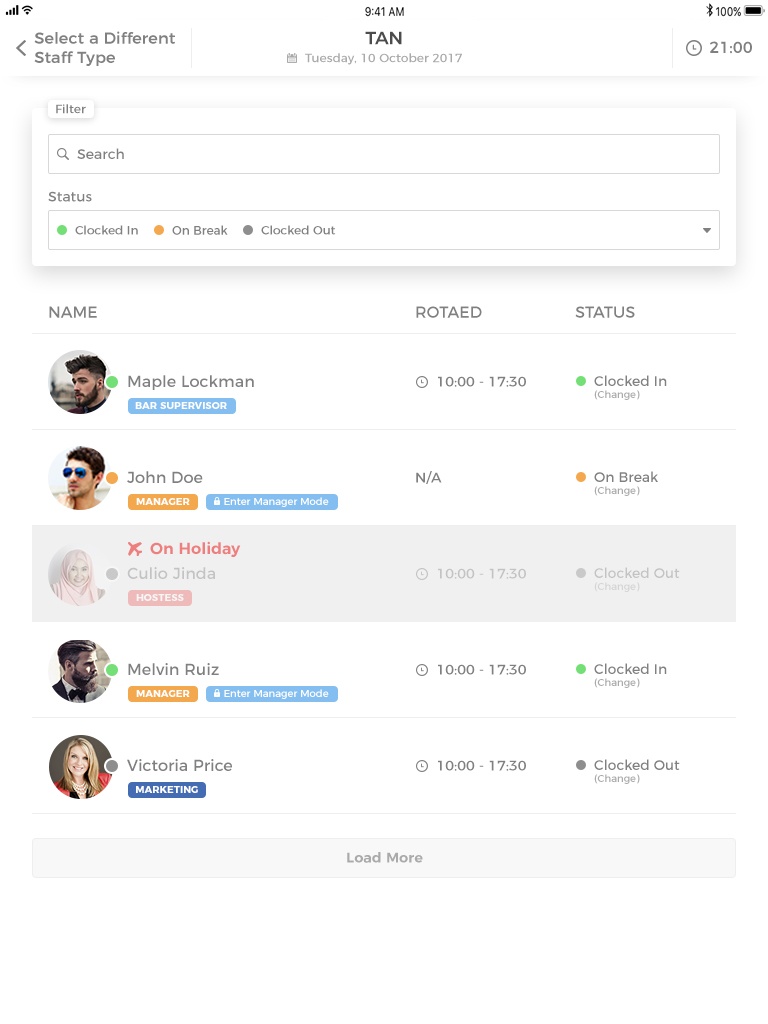Click the airplane On Holiday icon
Image resolution: width=768 pixels, height=1024 pixels.
[x=136, y=548]
